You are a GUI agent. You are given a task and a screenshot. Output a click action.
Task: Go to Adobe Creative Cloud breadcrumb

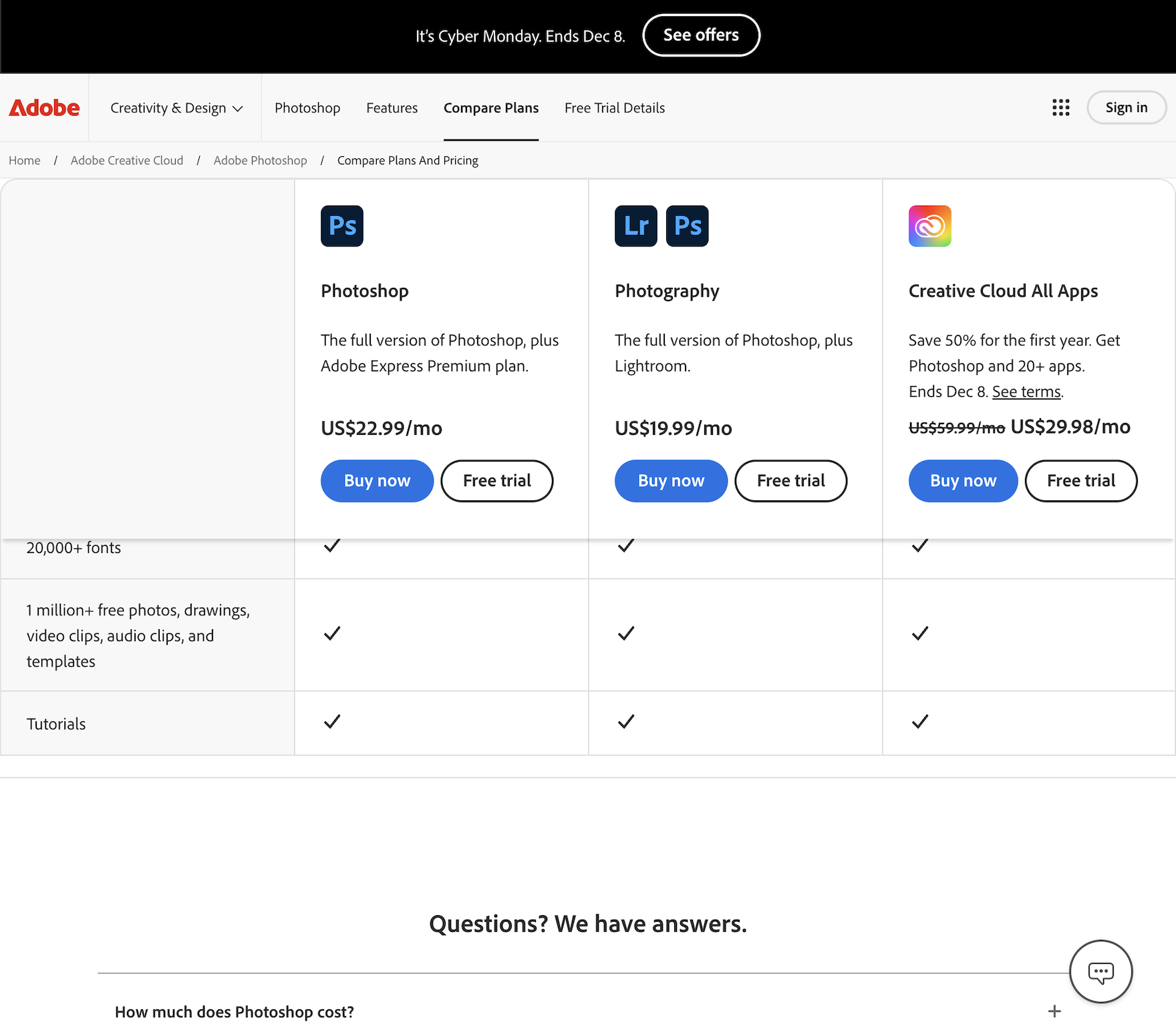(127, 160)
